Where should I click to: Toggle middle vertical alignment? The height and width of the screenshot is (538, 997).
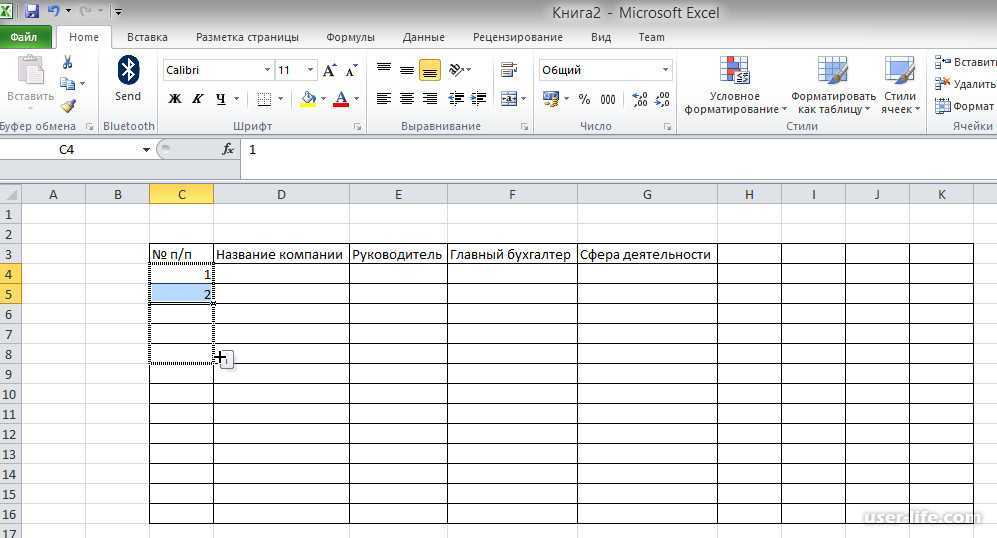pos(406,69)
